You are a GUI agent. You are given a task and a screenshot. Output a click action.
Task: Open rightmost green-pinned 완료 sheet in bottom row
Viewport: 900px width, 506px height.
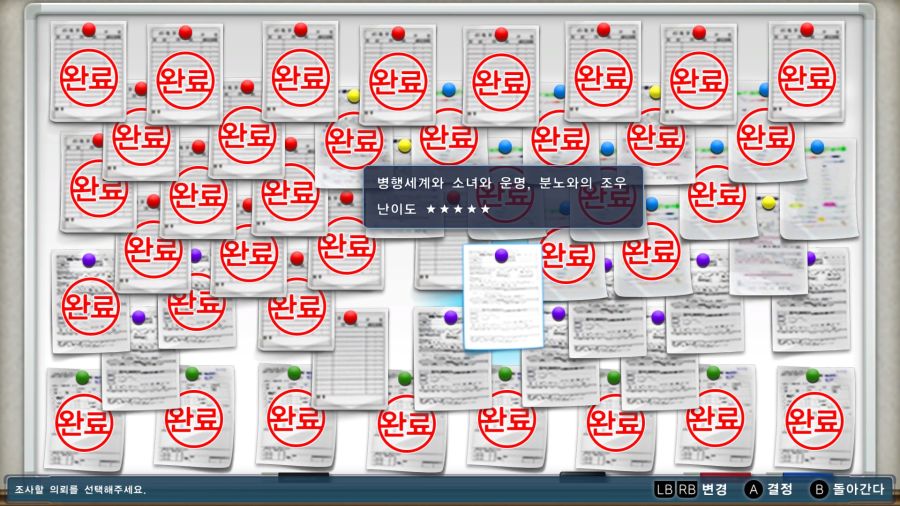click(x=814, y=419)
